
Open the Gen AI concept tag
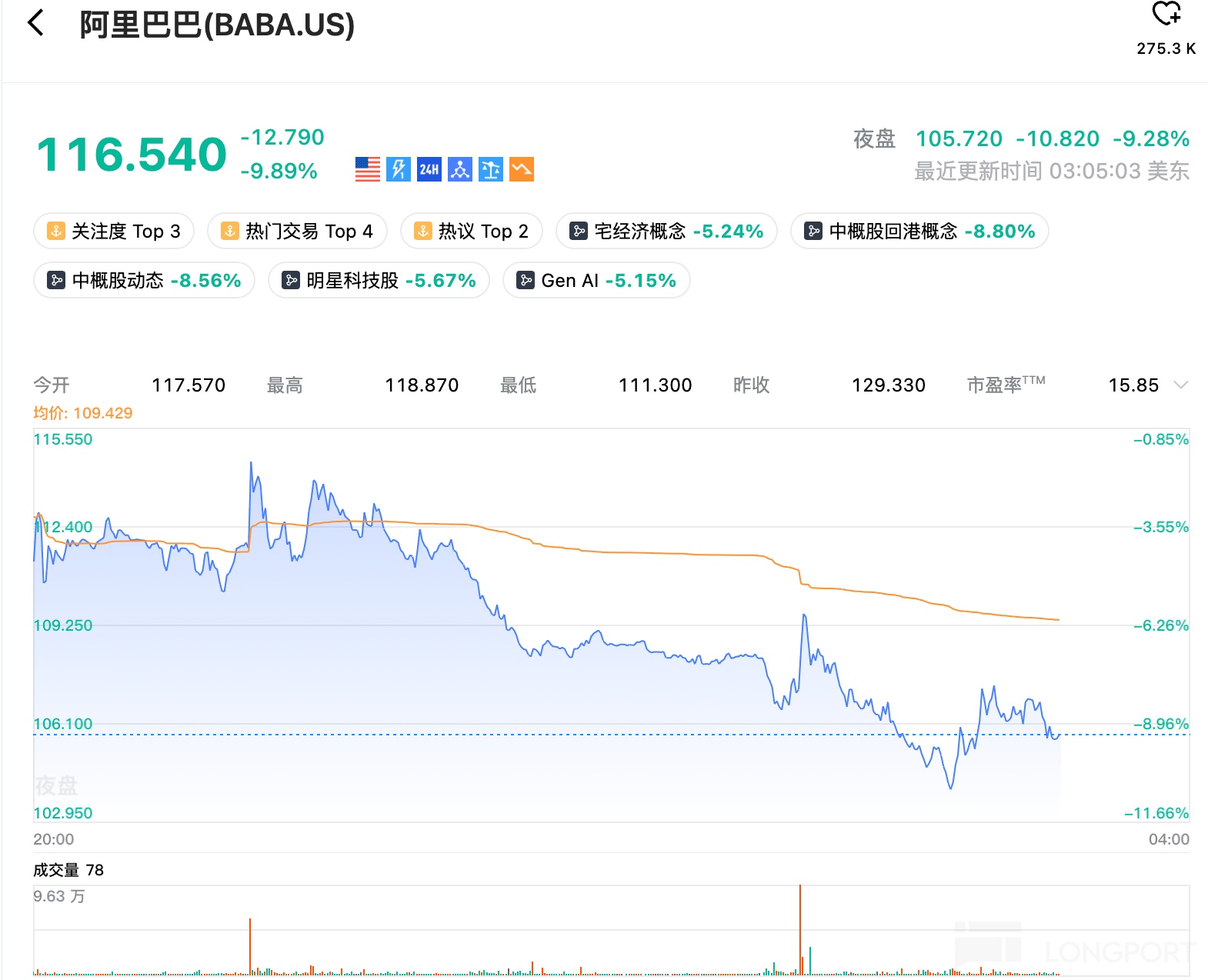point(596,281)
